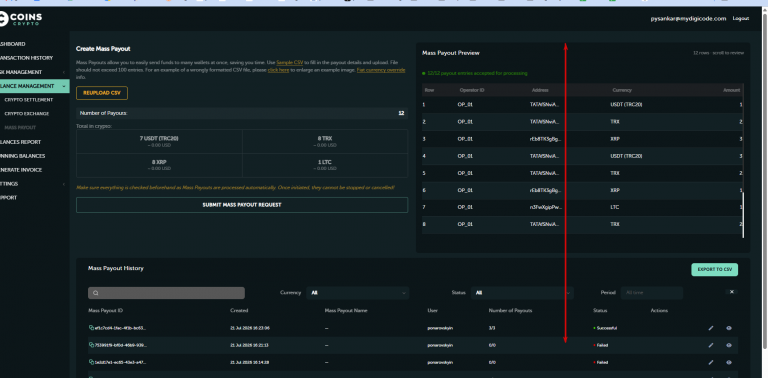Viewport: 768px width, 378px height.
Task: Open Balances Report page
Action: pos(21,142)
